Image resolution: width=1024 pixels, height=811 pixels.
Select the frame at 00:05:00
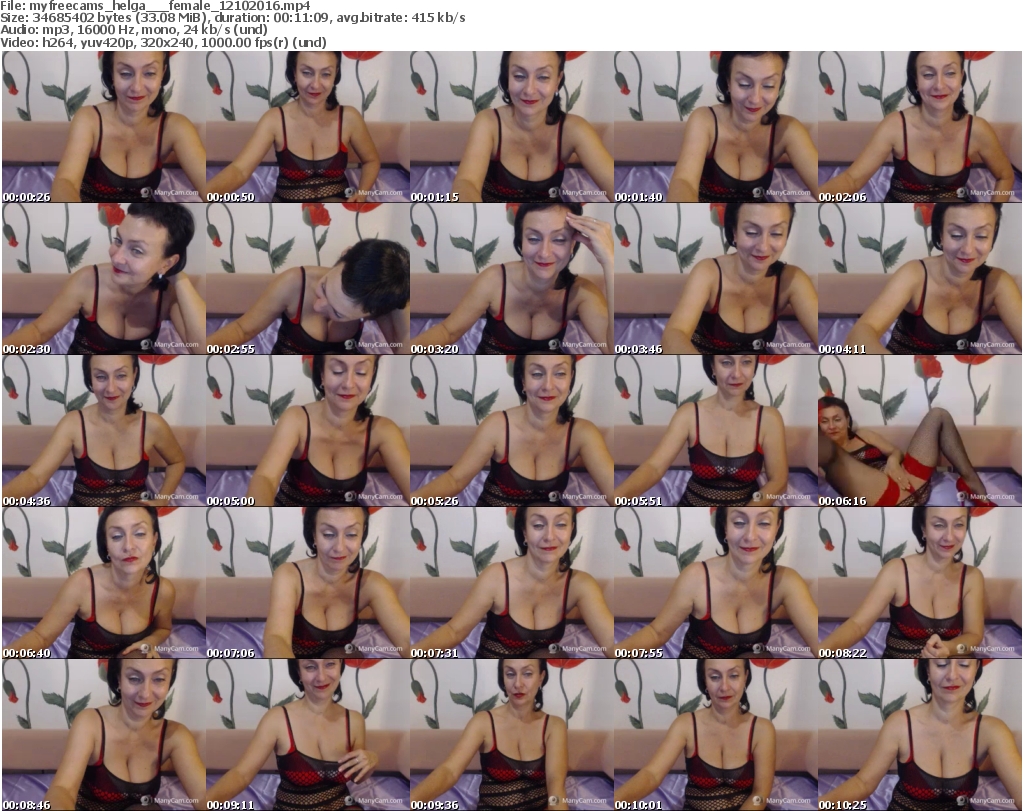[308, 431]
